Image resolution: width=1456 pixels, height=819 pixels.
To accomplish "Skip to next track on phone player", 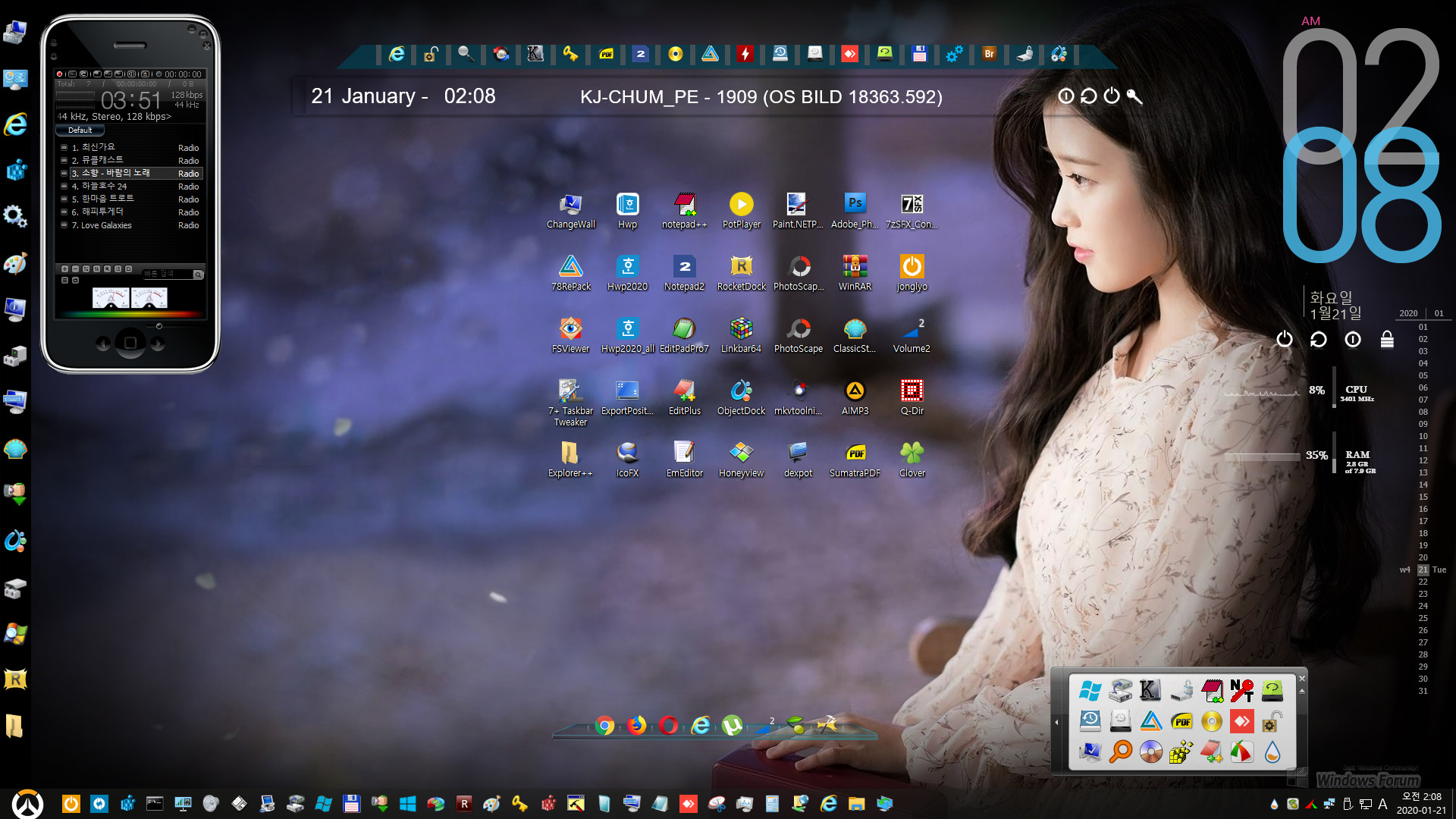I will 158,344.
